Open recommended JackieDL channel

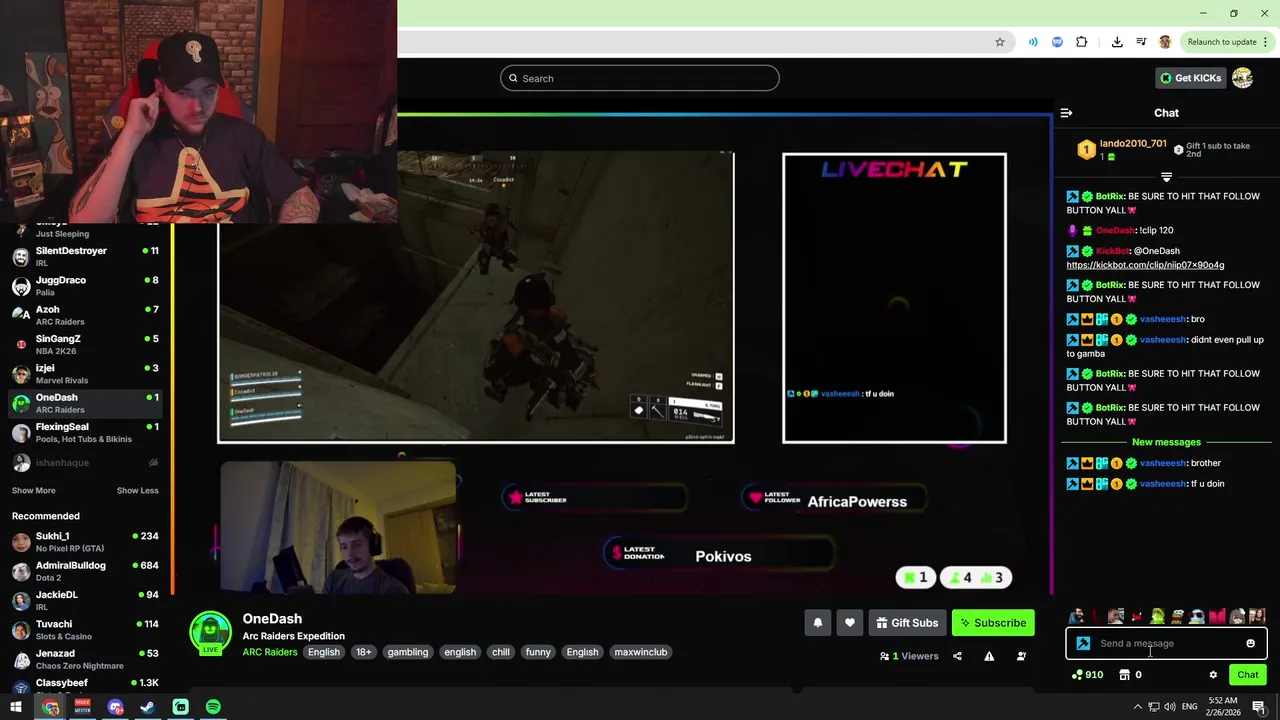coord(86,600)
